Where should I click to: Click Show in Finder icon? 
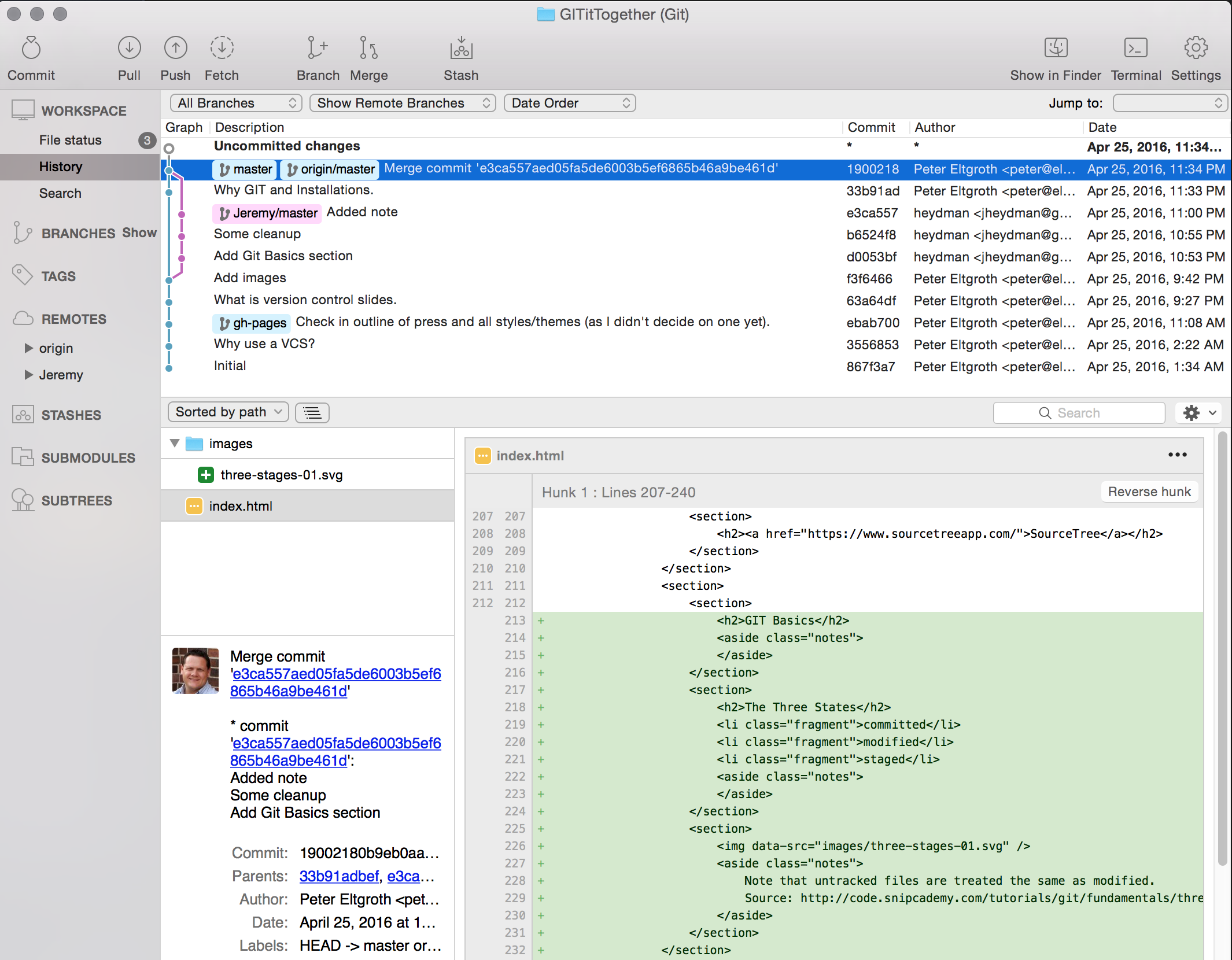point(1056,49)
